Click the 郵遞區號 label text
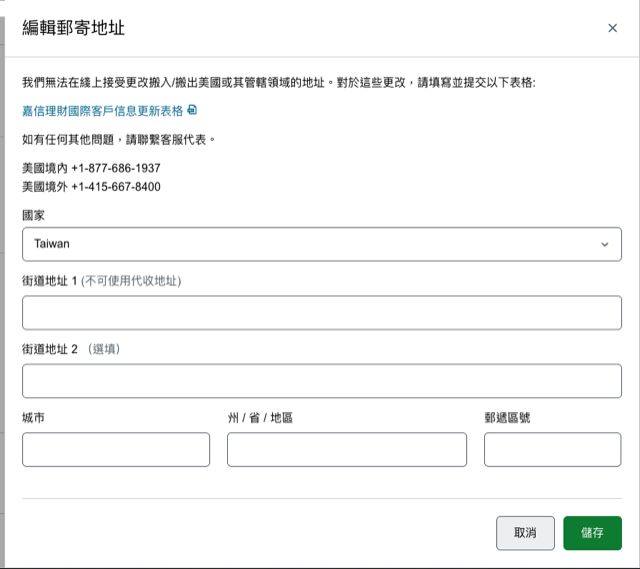The width and height of the screenshot is (640, 569). click(x=509, y=417)
